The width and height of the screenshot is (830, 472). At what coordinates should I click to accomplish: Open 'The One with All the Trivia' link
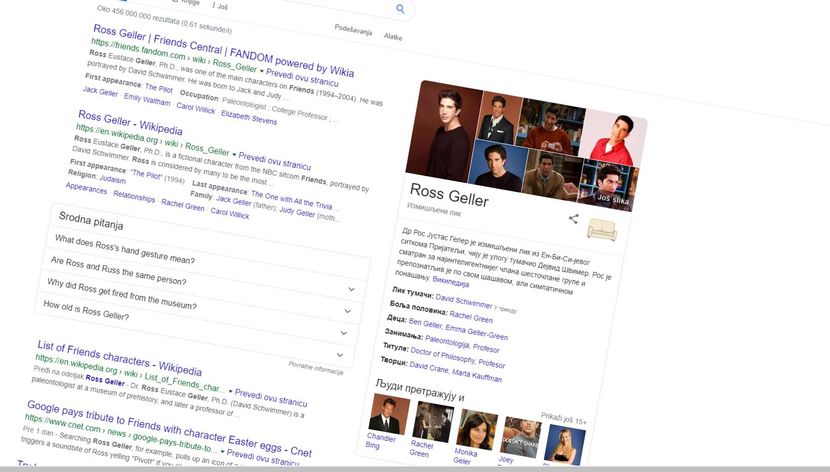click(291, 200)
